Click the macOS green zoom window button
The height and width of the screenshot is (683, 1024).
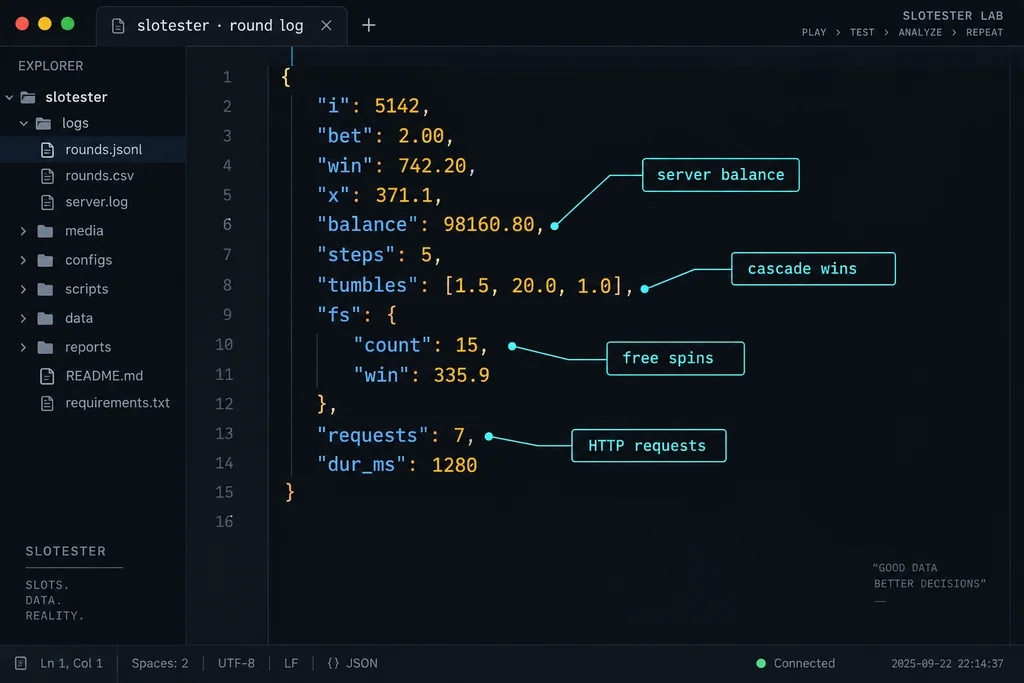pyautogui.click(x=67, y=24)
